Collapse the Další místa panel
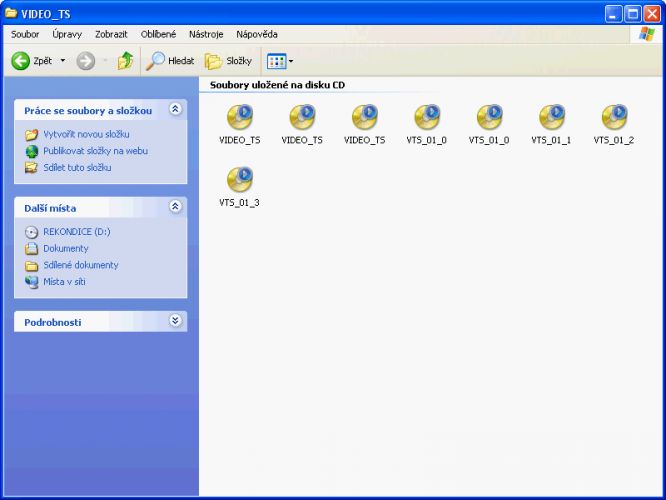Image resolution: width=666 pixels, height=500 pixels. point(175,206)
